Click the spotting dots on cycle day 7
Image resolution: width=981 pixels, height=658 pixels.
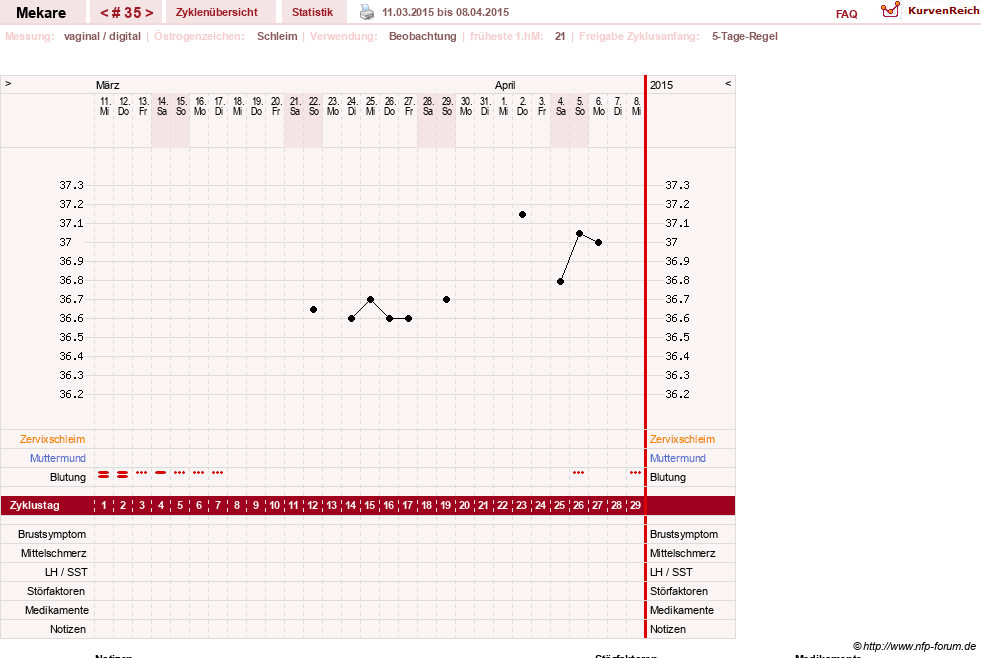pos(218,472)
